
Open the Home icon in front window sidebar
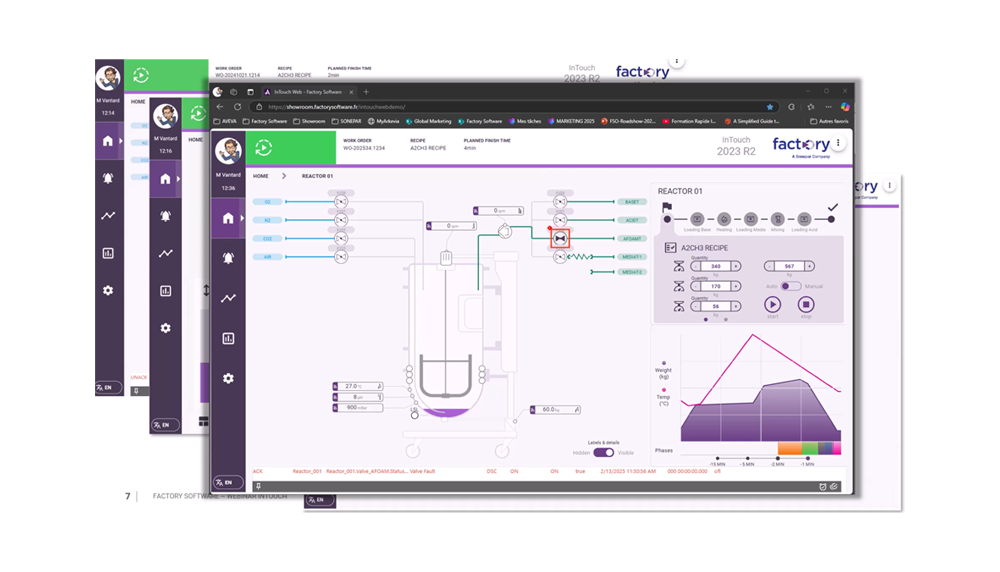[x=228, y=218]
